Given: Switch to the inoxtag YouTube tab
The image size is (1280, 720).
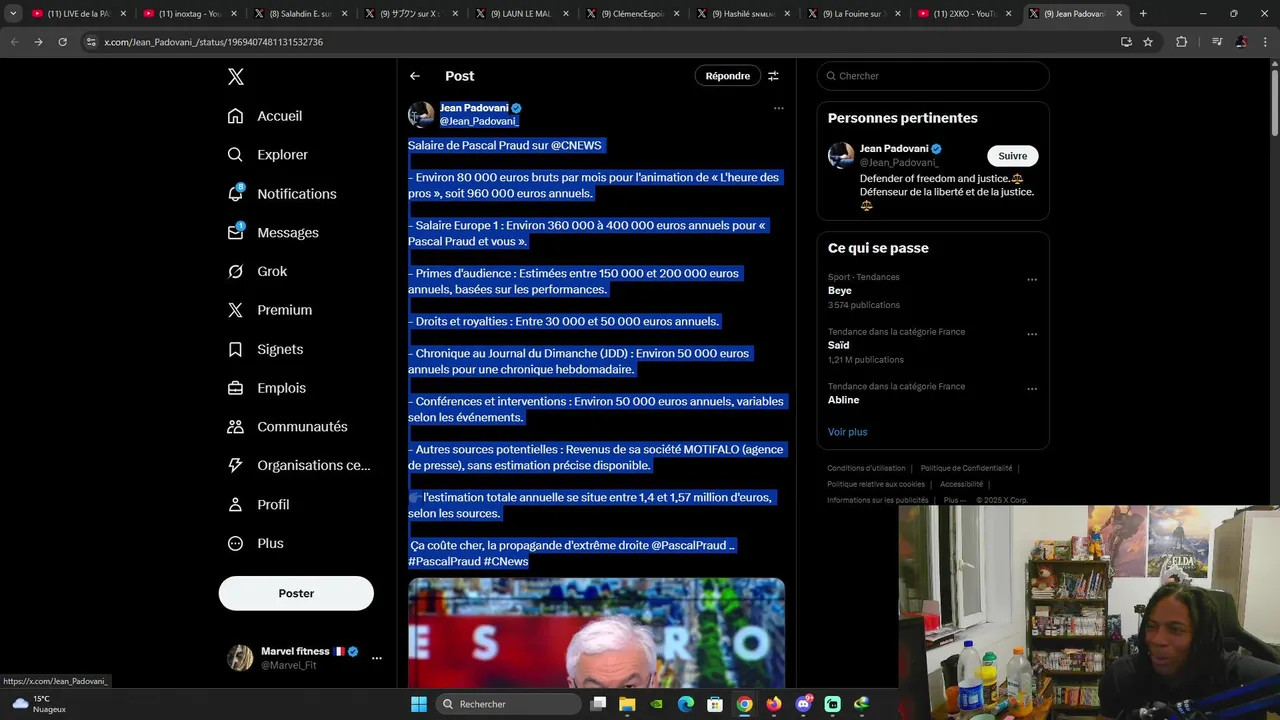Looking at the screenshot, I should [190, 14].
